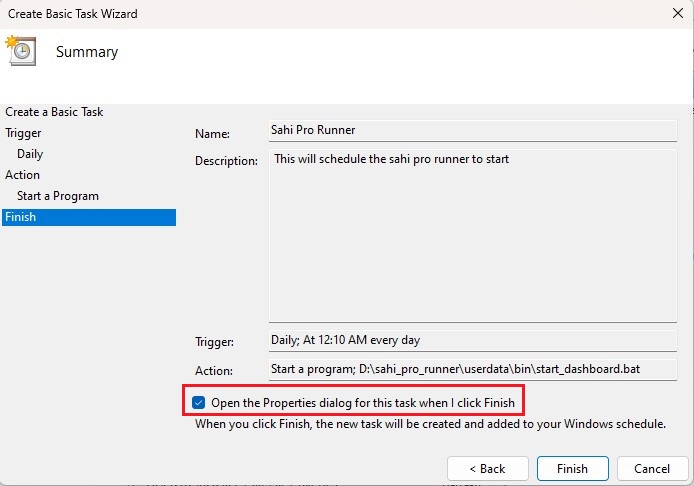Select the Trigger step in sidebar
Viewport: 694px width, 486px height.
point(24,133)
